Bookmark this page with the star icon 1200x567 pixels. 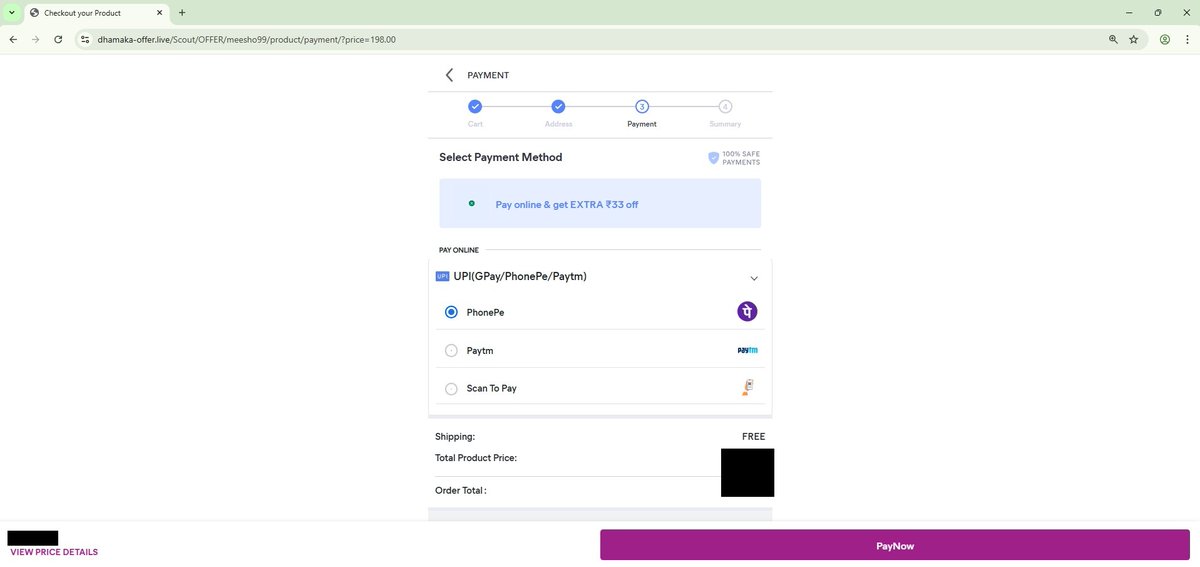(1134, 39)
